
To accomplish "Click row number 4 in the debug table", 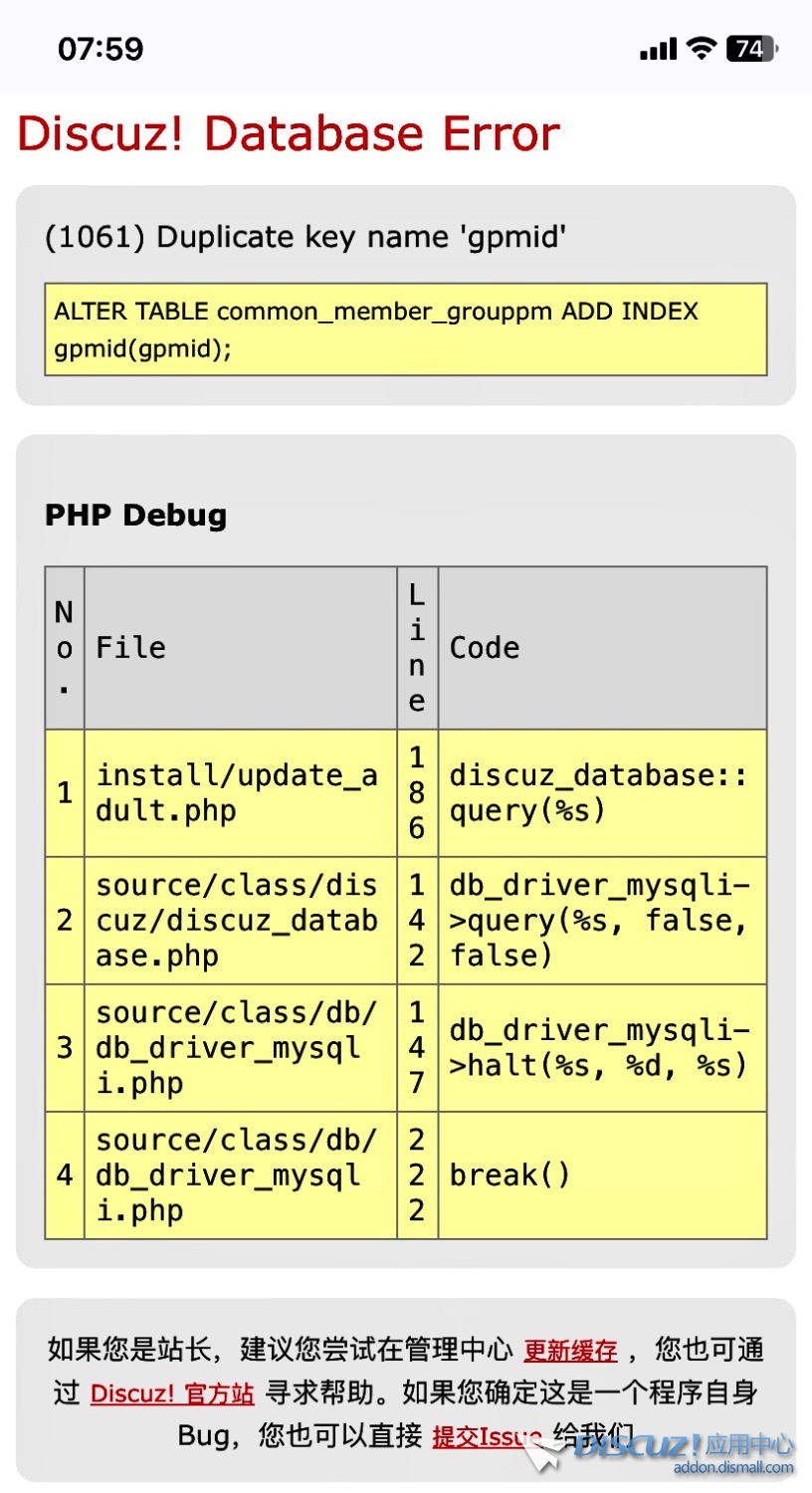I will pyautogui.click(x=65, y=1175).
